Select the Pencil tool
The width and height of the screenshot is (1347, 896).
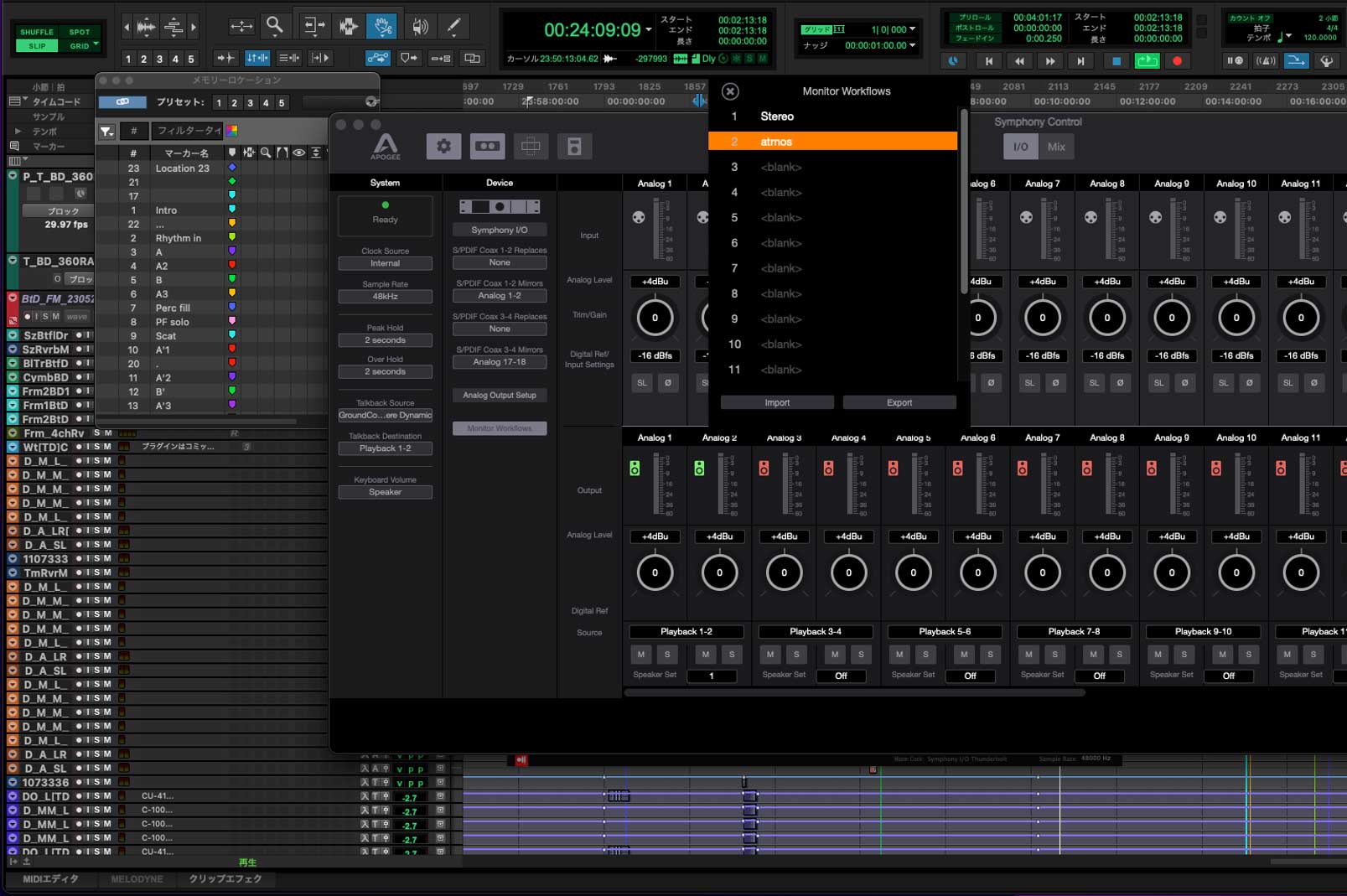(453, 25)
